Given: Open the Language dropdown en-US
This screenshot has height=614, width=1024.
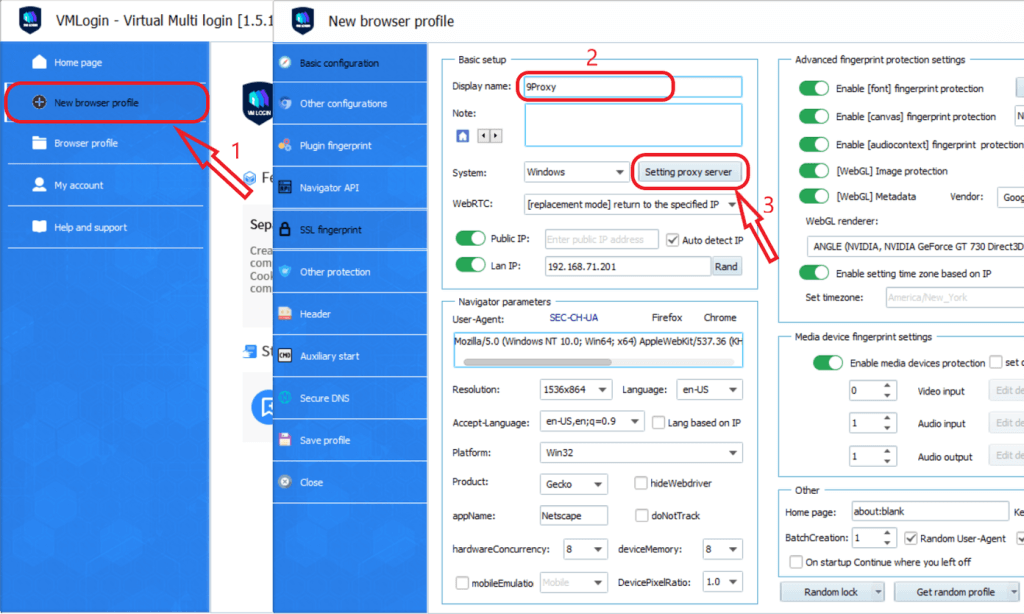Looking at the screenshot, I should 709,389.
